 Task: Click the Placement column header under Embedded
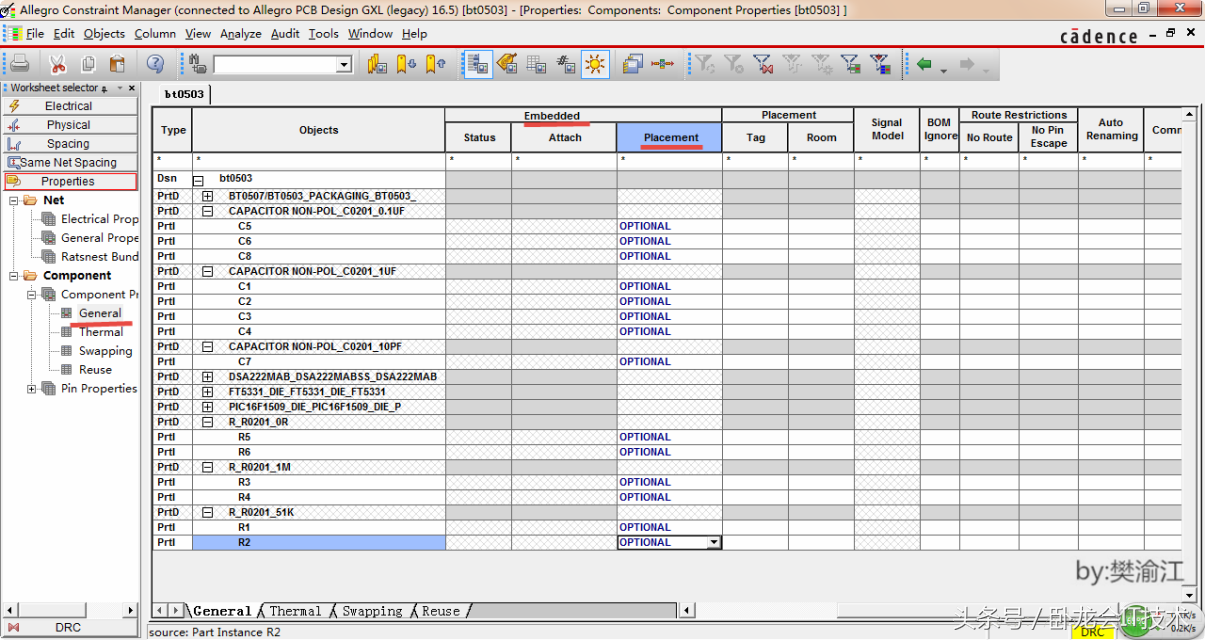[x=671, y=138]
